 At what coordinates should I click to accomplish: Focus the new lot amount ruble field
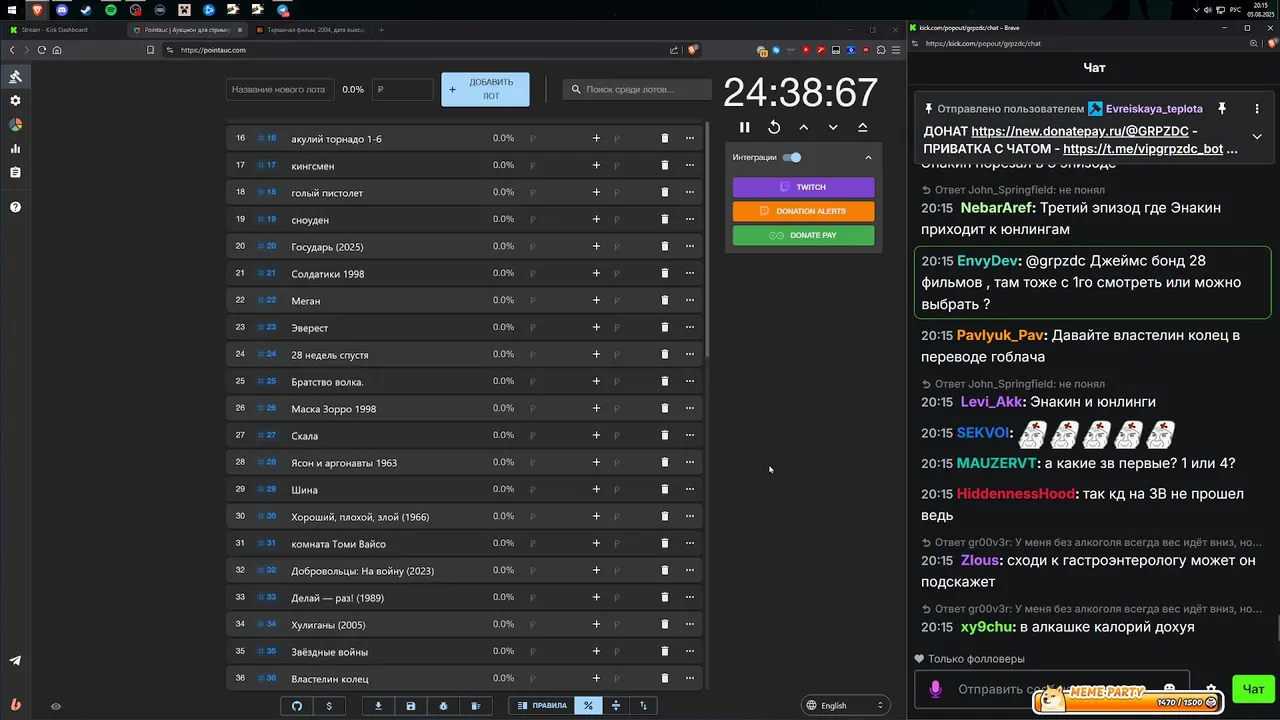pos(402,89)
